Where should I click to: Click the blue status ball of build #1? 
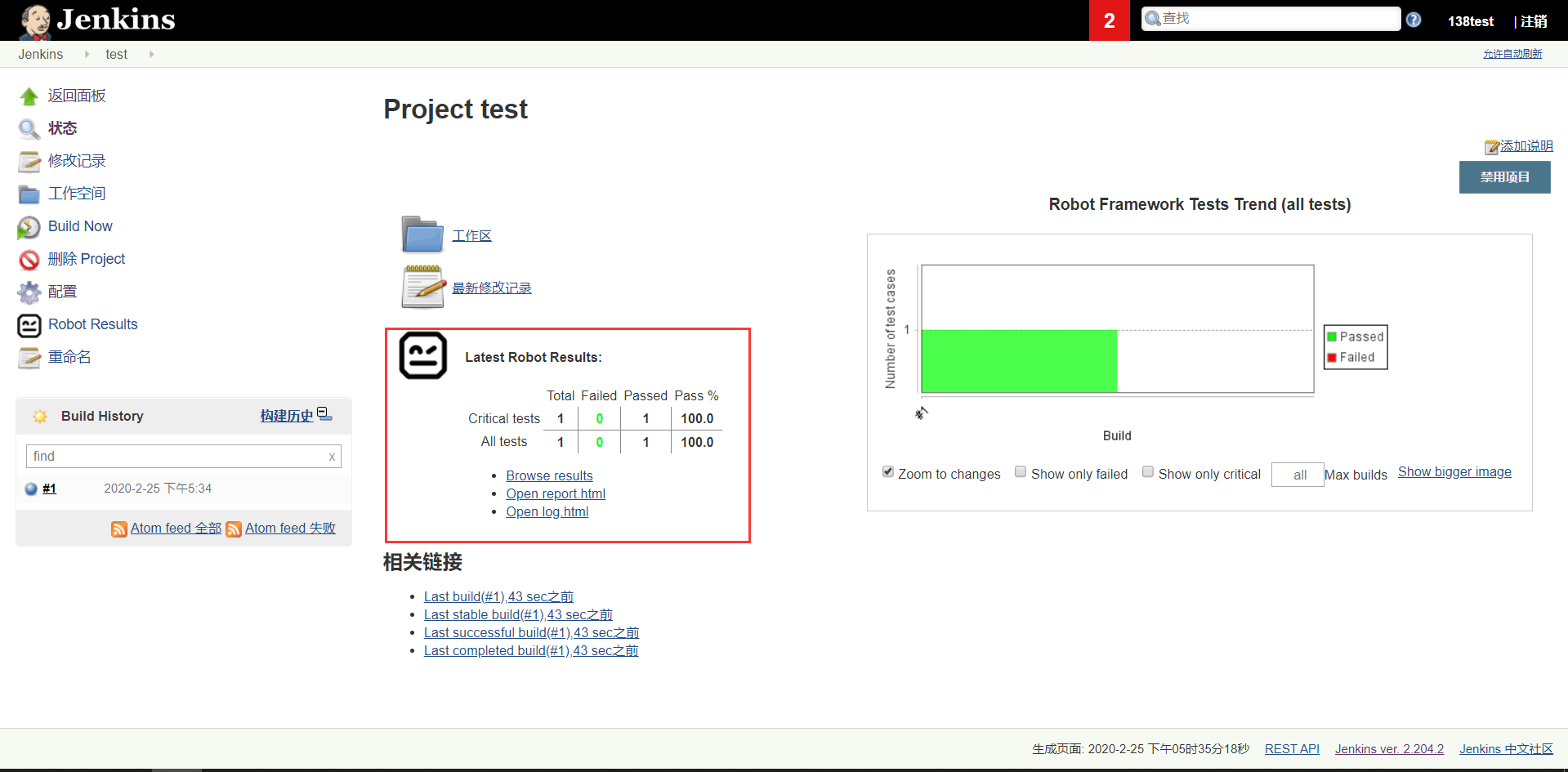(31, 489)
